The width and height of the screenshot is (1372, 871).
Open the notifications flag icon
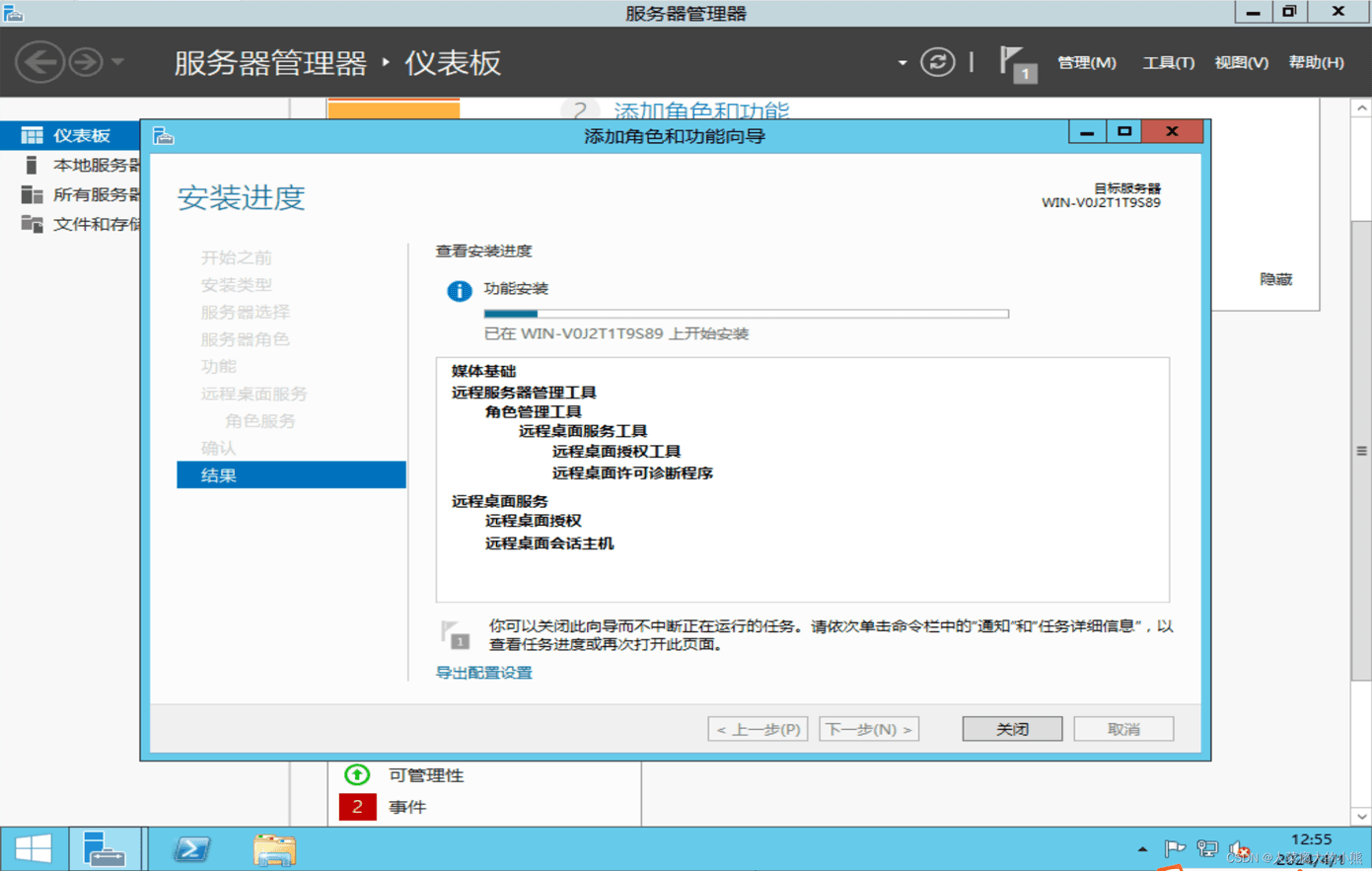pos(1016,63)
